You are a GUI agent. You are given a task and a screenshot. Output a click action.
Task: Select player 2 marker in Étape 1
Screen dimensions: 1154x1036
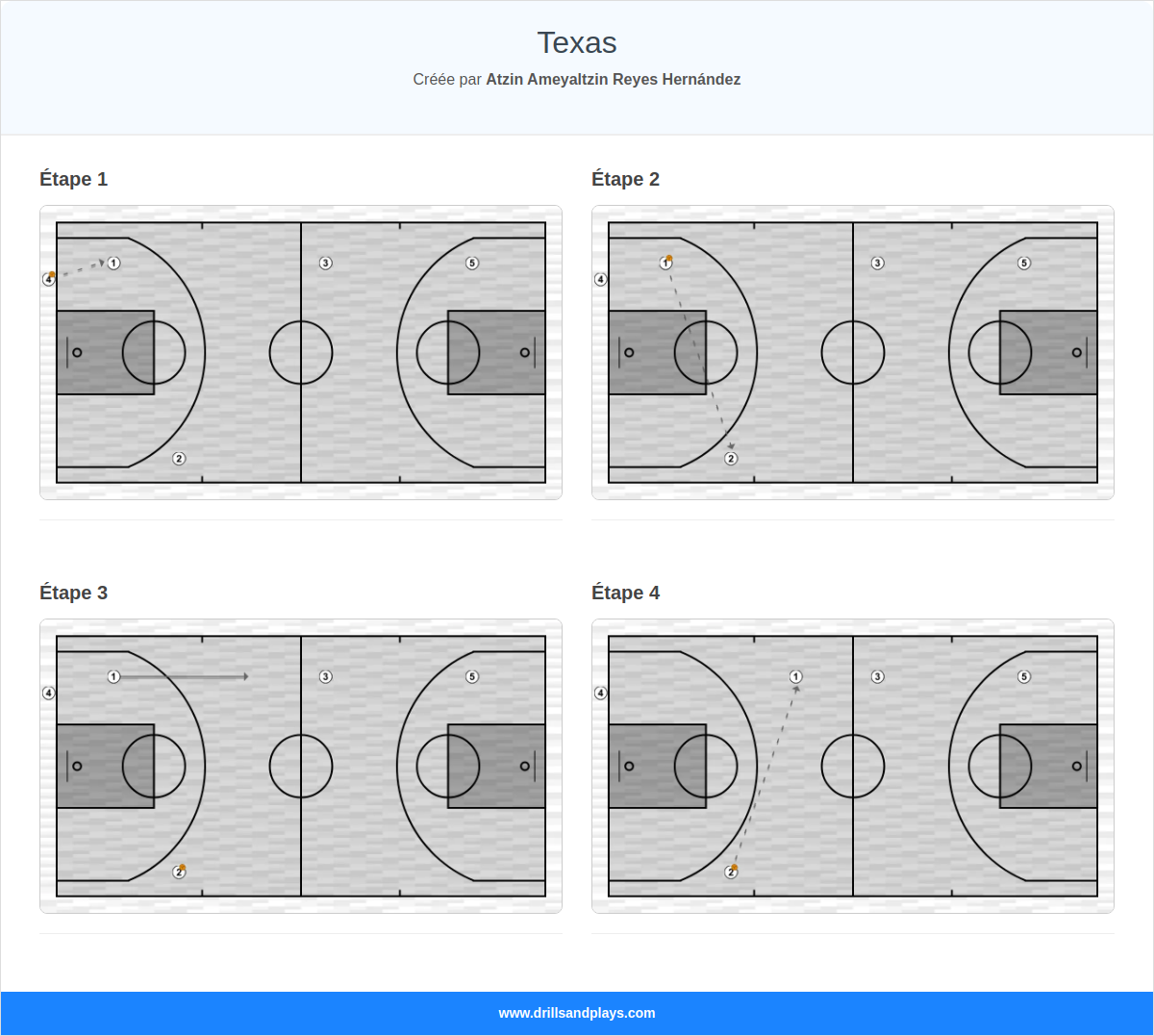click(177, 459)
